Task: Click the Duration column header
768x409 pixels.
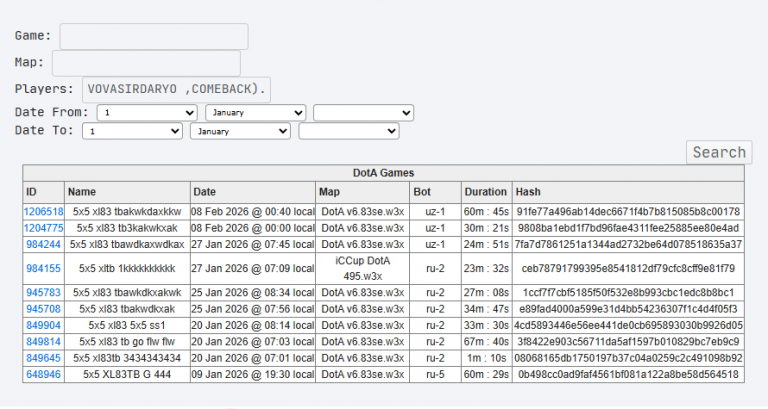Action: (x=486, y=192)
